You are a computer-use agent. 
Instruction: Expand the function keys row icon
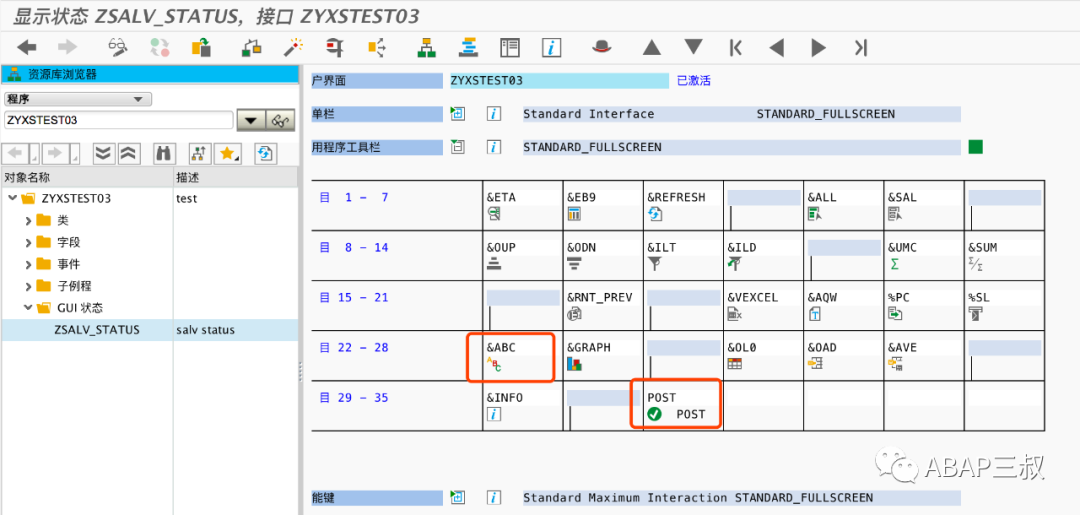457,497
